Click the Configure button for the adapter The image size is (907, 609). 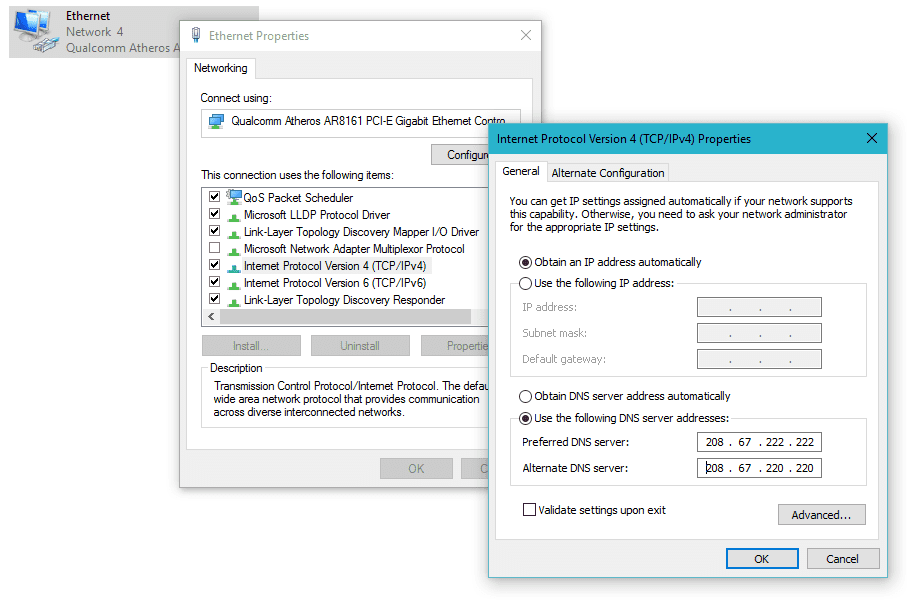460,155
